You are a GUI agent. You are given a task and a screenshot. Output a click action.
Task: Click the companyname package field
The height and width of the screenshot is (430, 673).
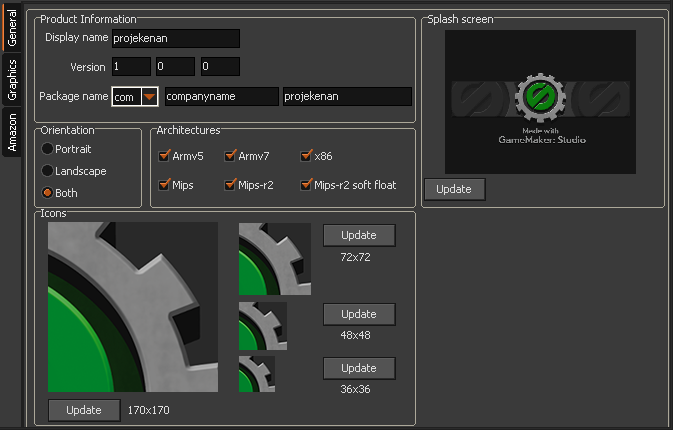pos(222,97)
